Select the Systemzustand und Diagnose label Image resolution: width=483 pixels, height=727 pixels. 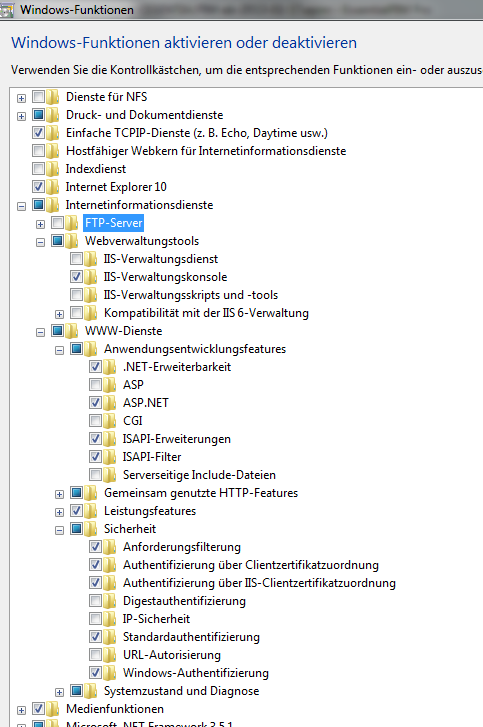point(181,691)
